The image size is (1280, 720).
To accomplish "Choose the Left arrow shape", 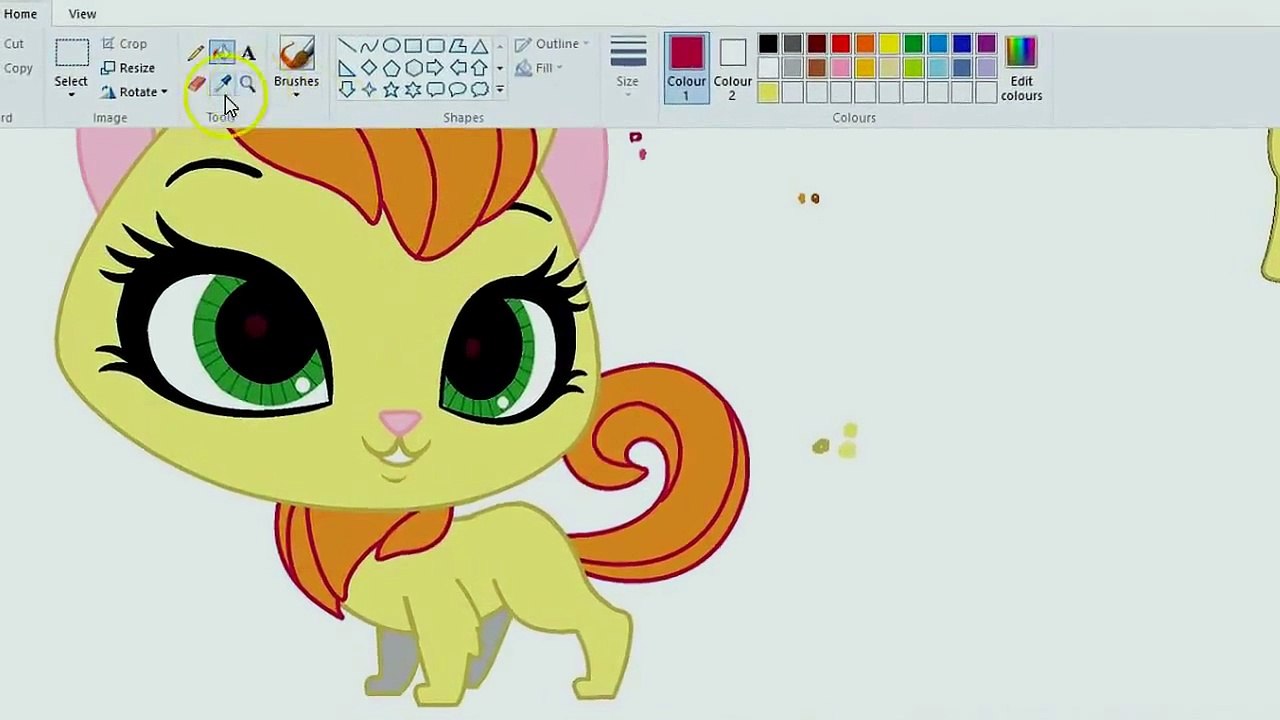I will click(457, 68).
